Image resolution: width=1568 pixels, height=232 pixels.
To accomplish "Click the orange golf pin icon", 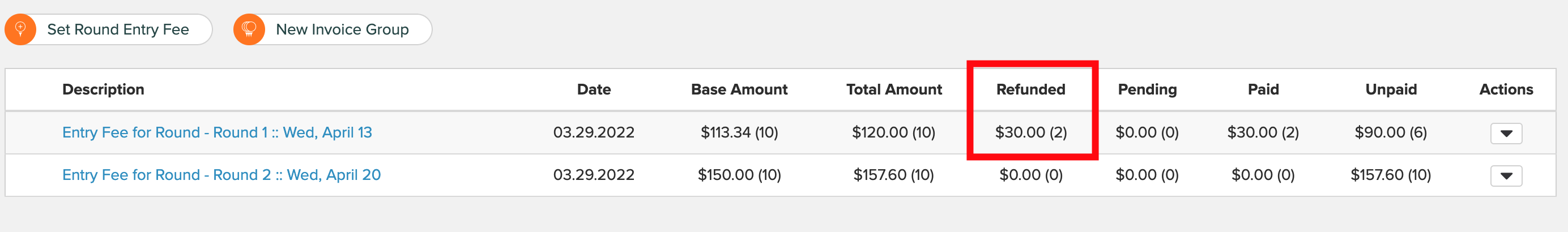I will (x=20, y=29).
